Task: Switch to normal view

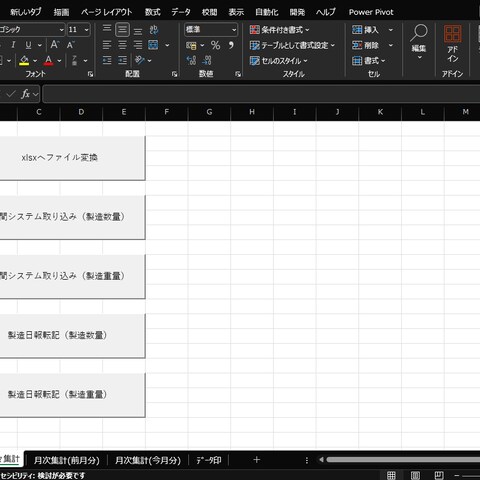Action: pyautogui.click(x=391, y=475)
